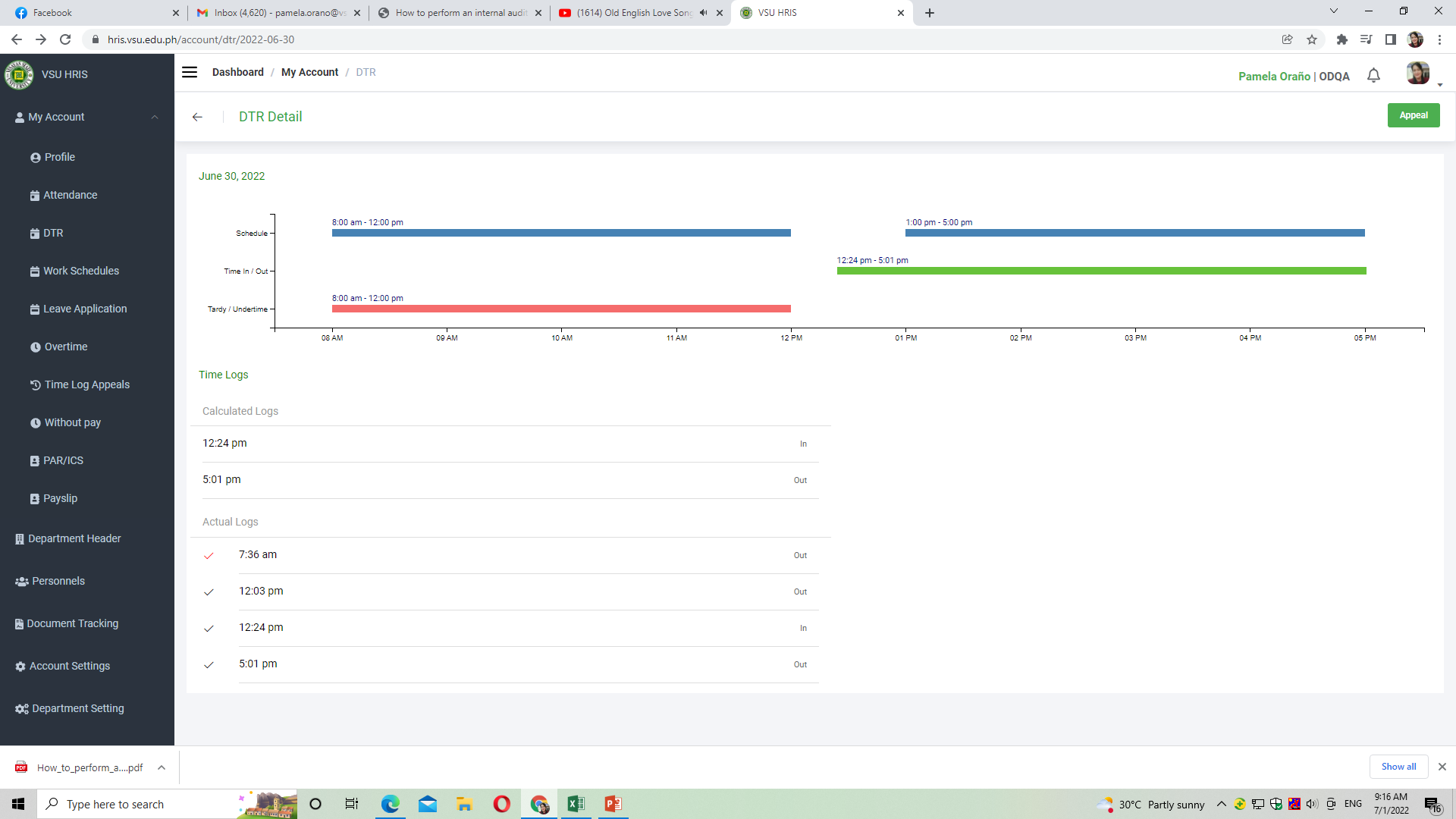Screen dimensions: 1456x819
Task: Open Time Log Appeals in sidebar
Action: 86,384
